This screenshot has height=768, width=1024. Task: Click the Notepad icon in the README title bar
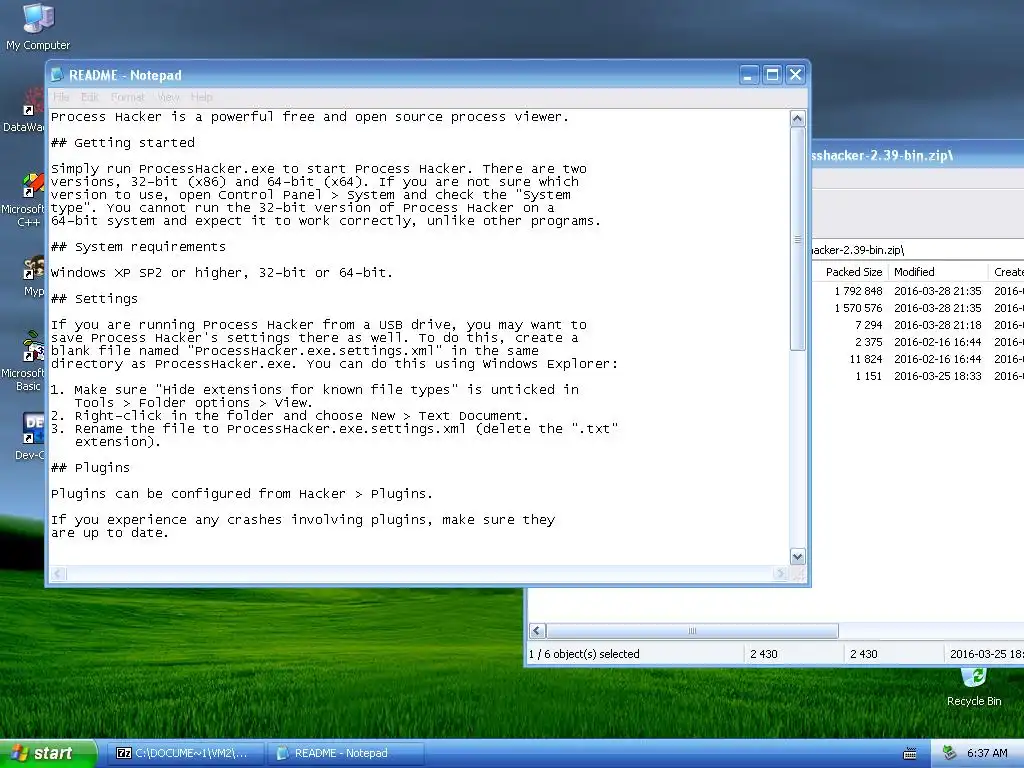57,75
